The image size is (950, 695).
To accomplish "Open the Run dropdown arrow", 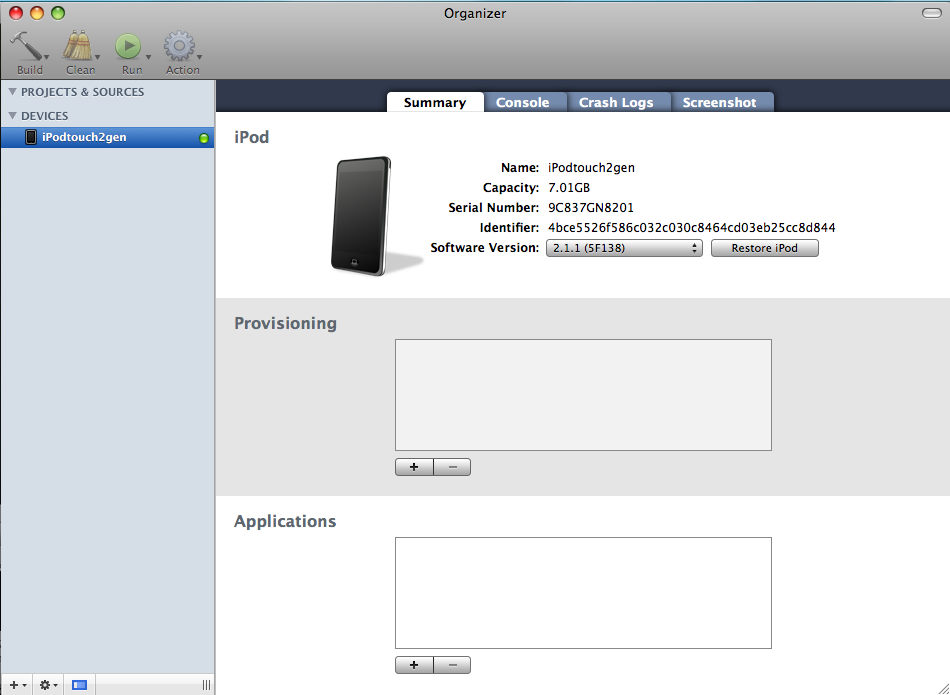I will click(x=148, y=57).
